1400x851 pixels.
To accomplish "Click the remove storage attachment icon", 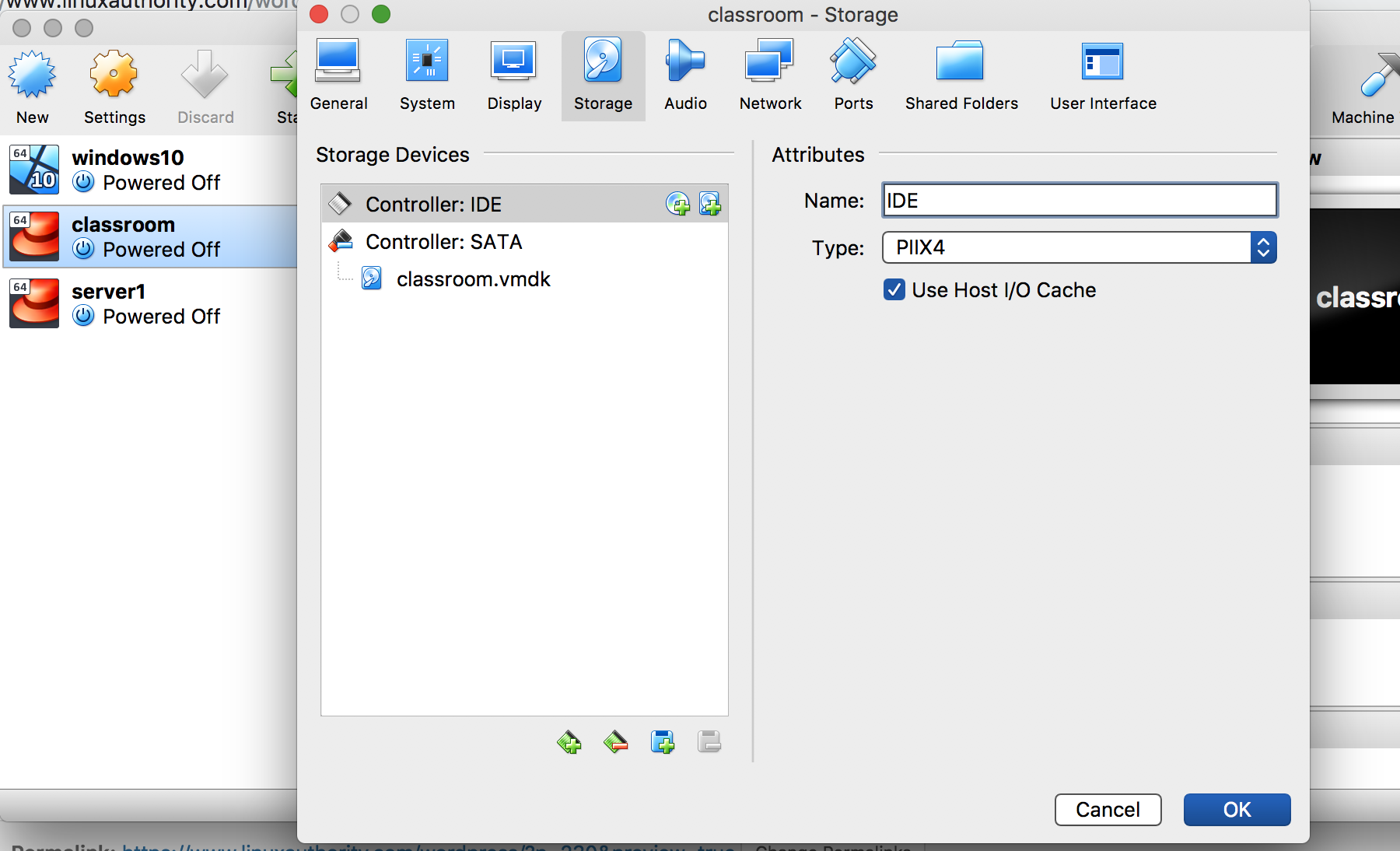I will pyautogui.click(x=709, y=742).
